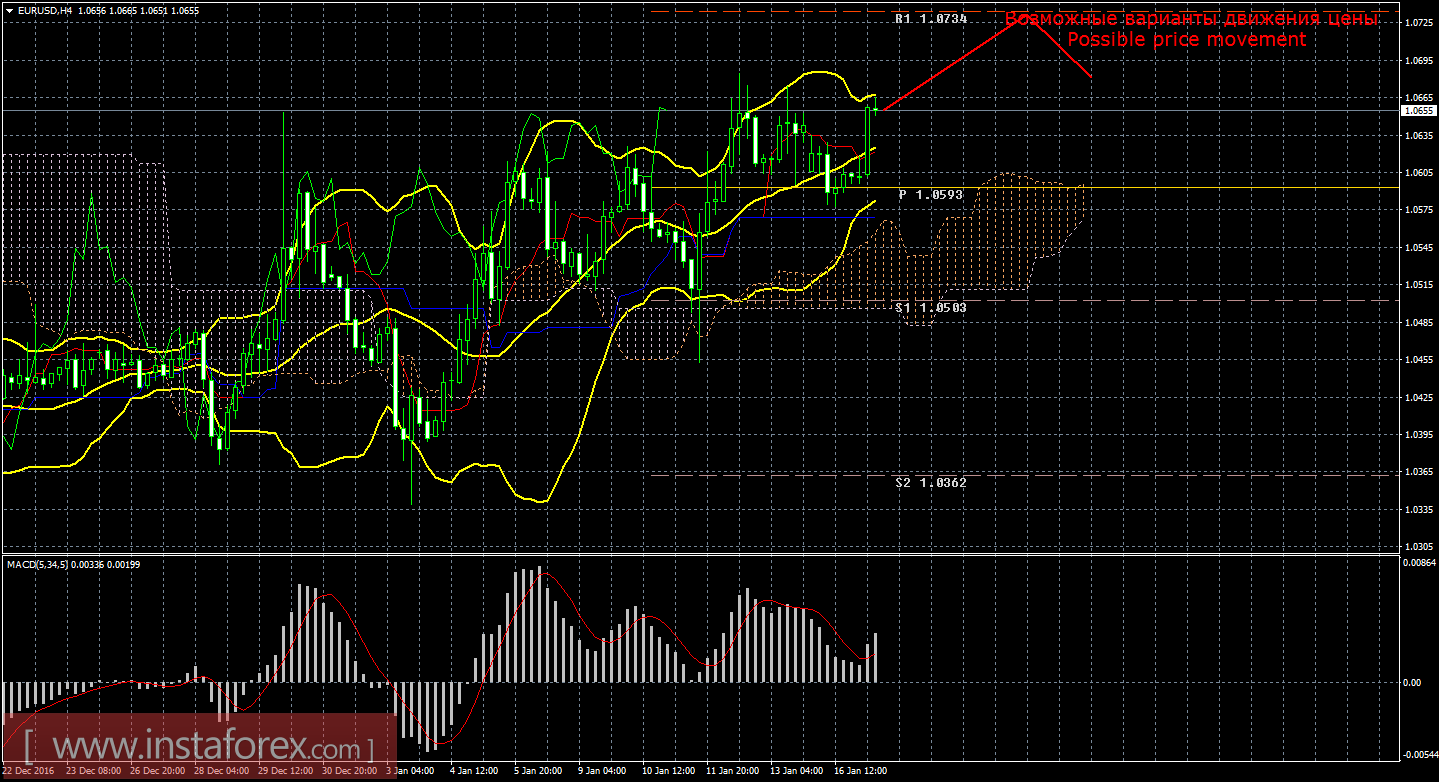
Task: Click the current price tag 1.0655
Action: pos(1418,110)
